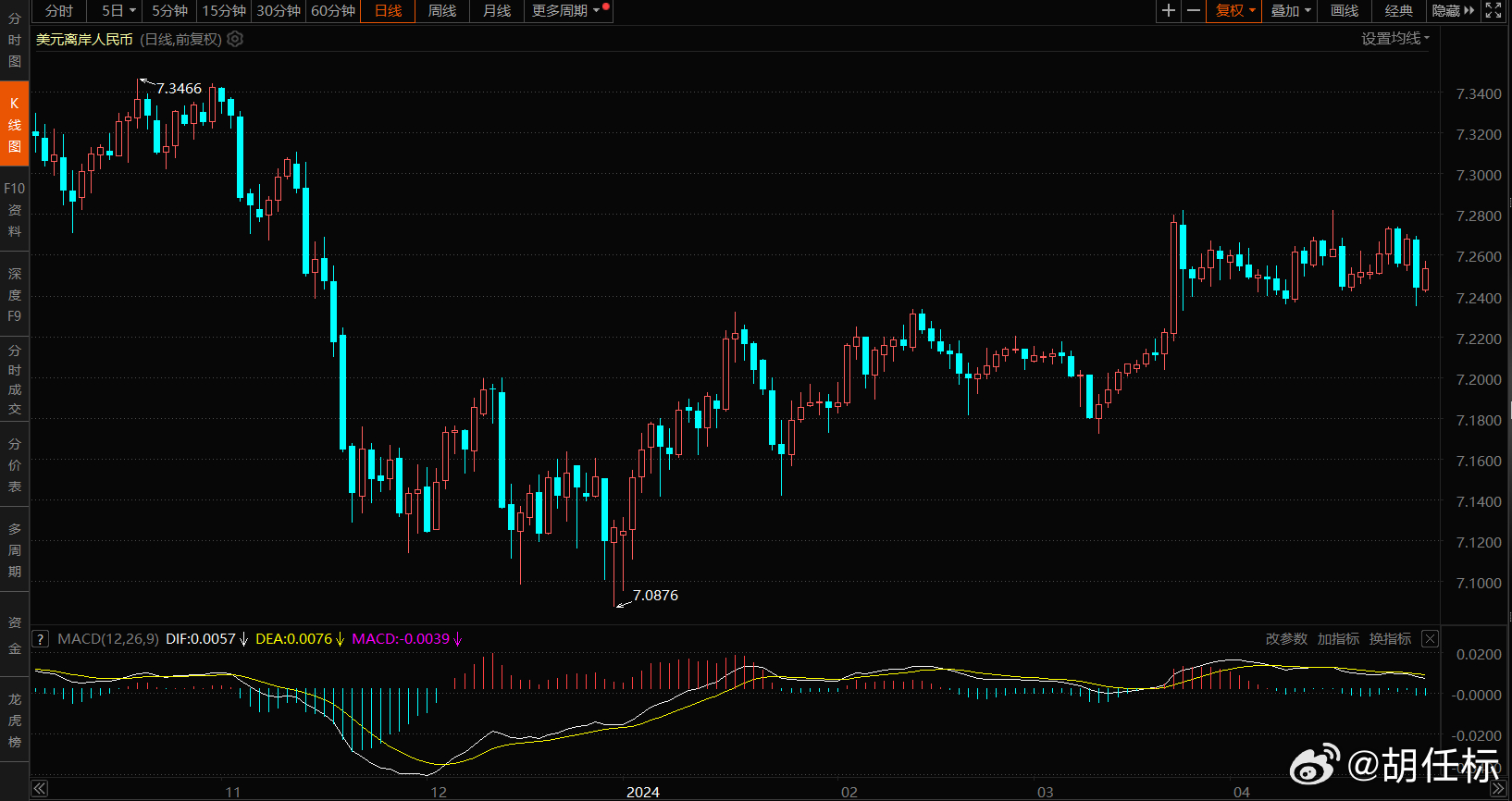Screen dimensions: 1512x801
Task: Switch to 周线 weekly tab
Action: (442, 10)
